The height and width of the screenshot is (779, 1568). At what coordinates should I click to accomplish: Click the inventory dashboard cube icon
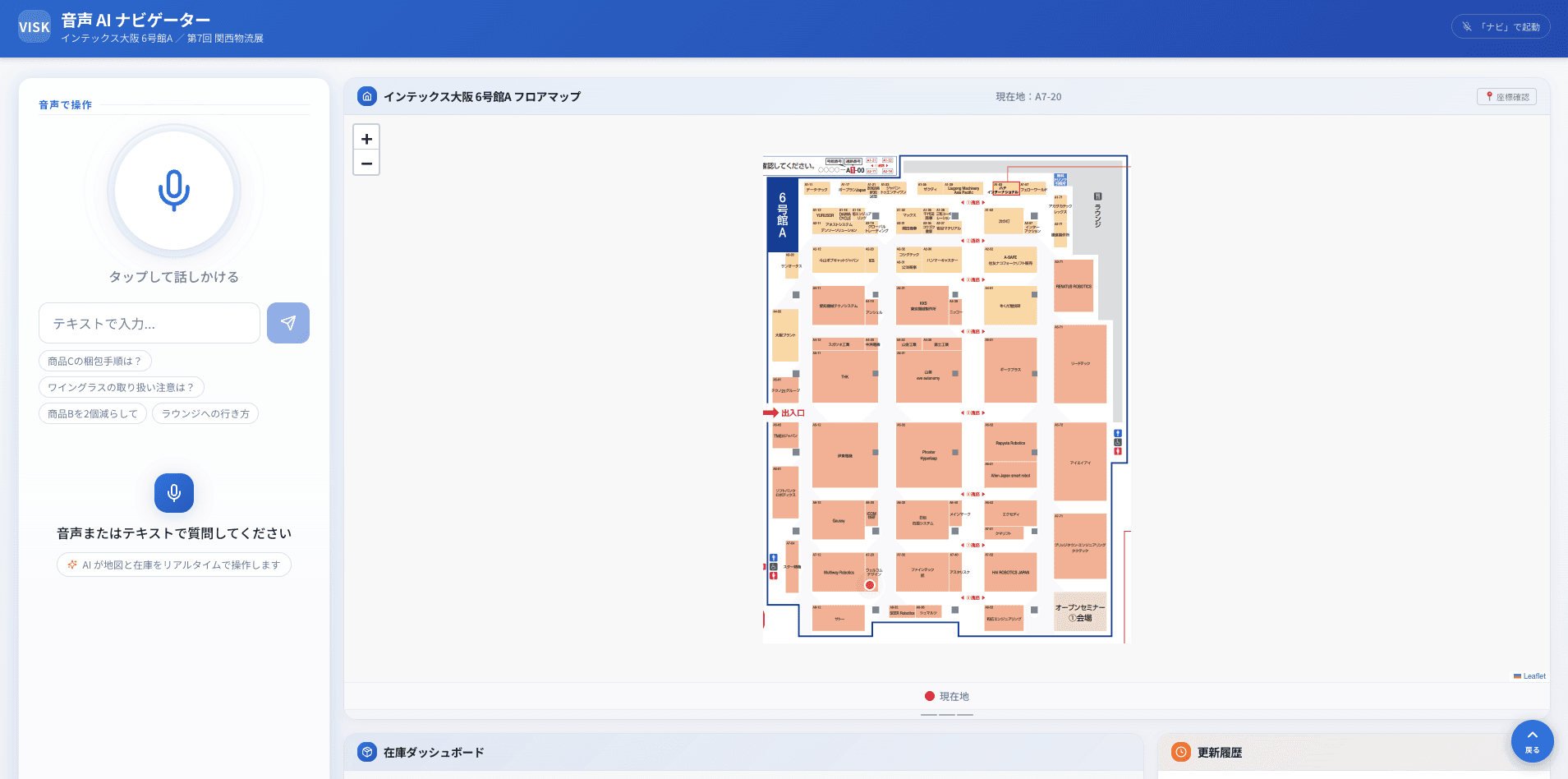click(x=367, y=752)
